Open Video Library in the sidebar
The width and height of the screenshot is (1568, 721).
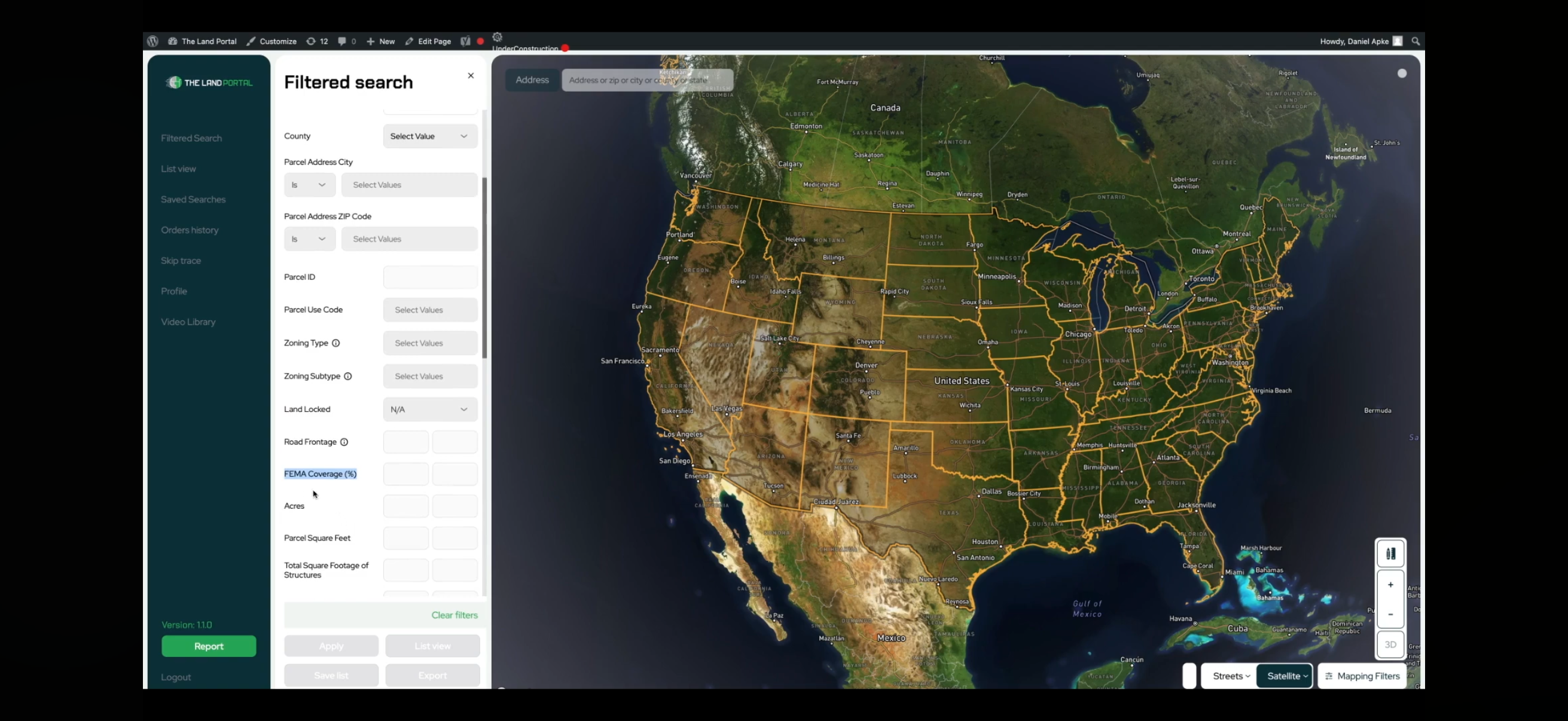188,322
